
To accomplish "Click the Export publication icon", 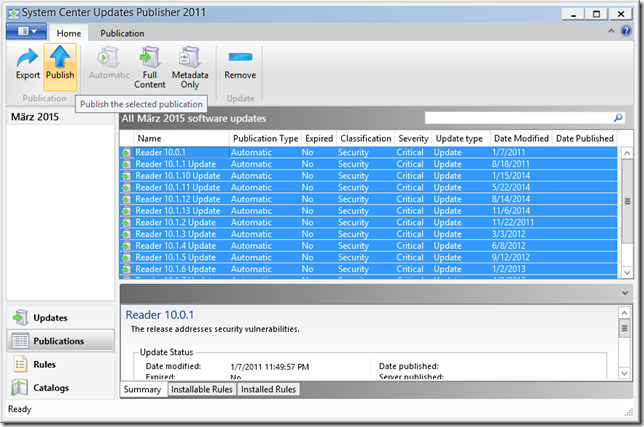I will 27,57.
